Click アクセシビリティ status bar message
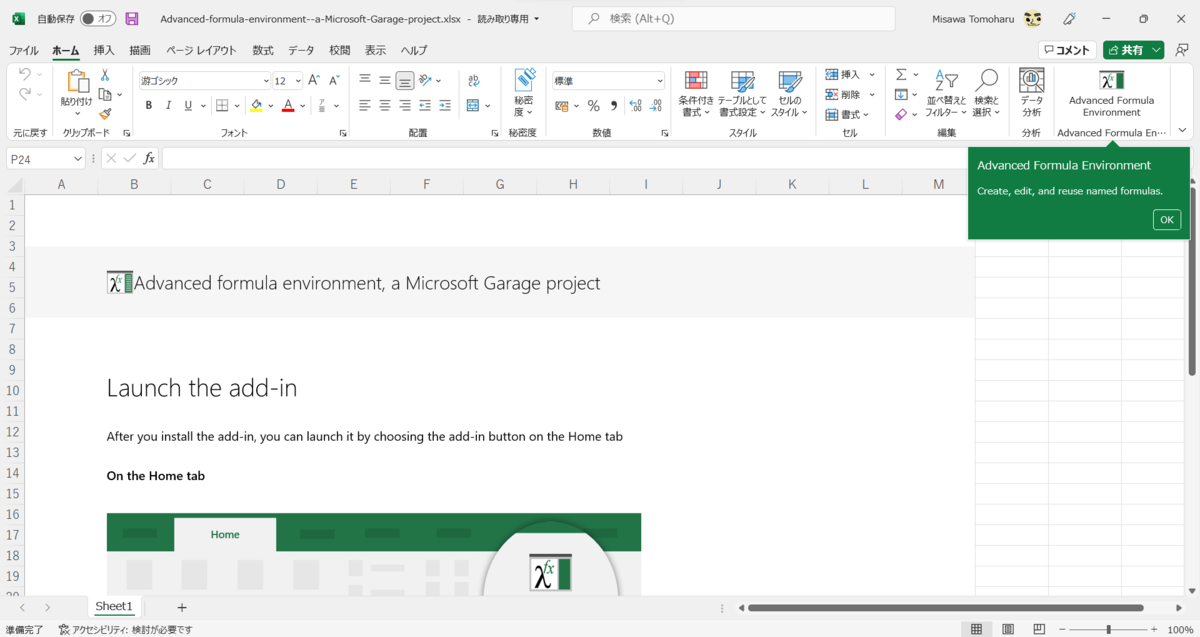 pyautogui.click(x=126, y=630)
